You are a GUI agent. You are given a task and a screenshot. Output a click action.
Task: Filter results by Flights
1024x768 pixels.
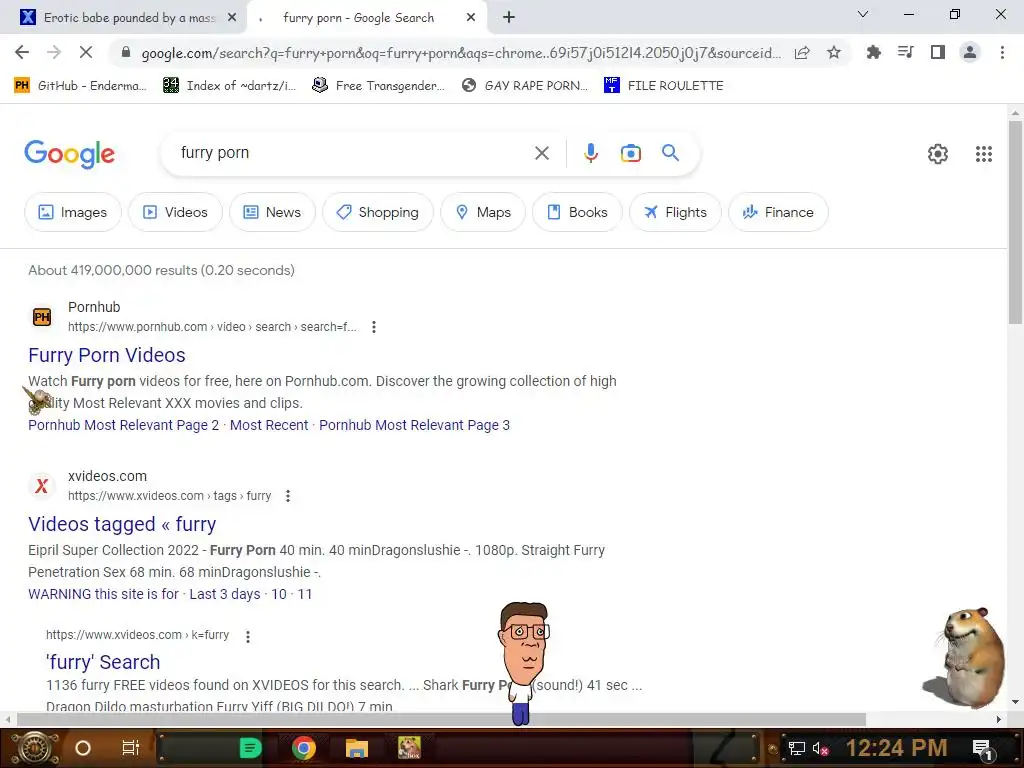click(676, 212)
